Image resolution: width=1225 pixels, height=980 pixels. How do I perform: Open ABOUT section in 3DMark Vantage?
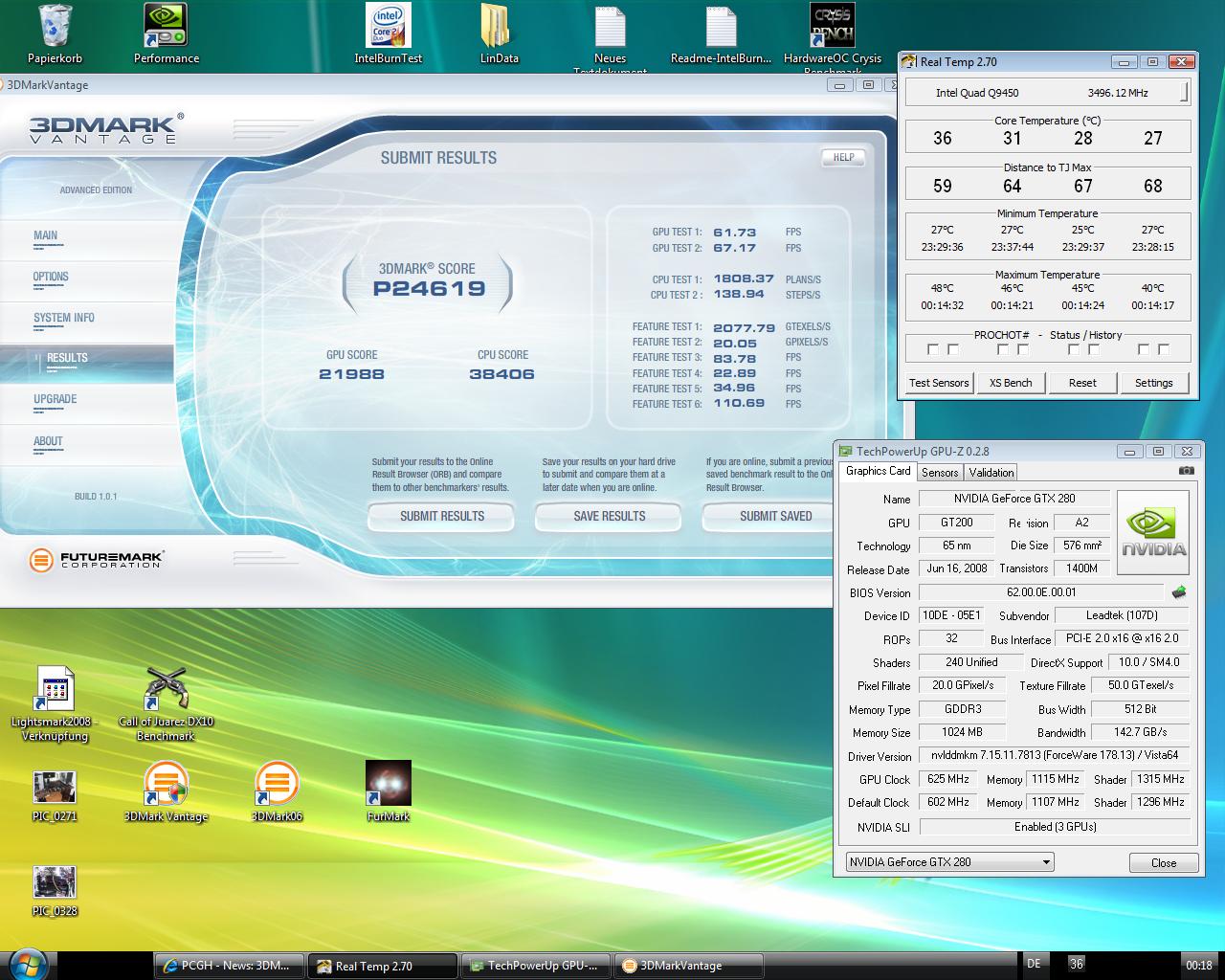tap(48, 441)
